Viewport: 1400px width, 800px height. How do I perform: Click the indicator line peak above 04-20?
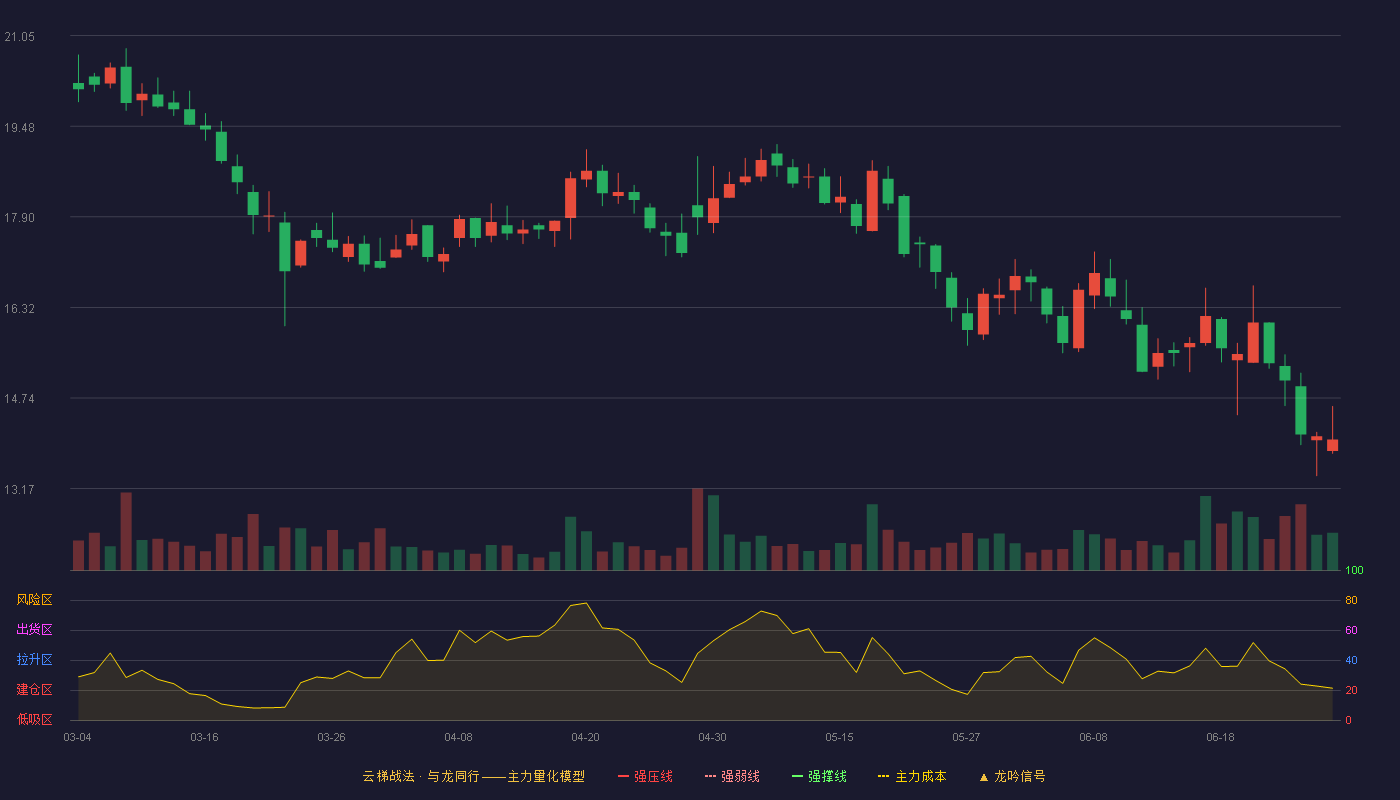pos(586,603)
